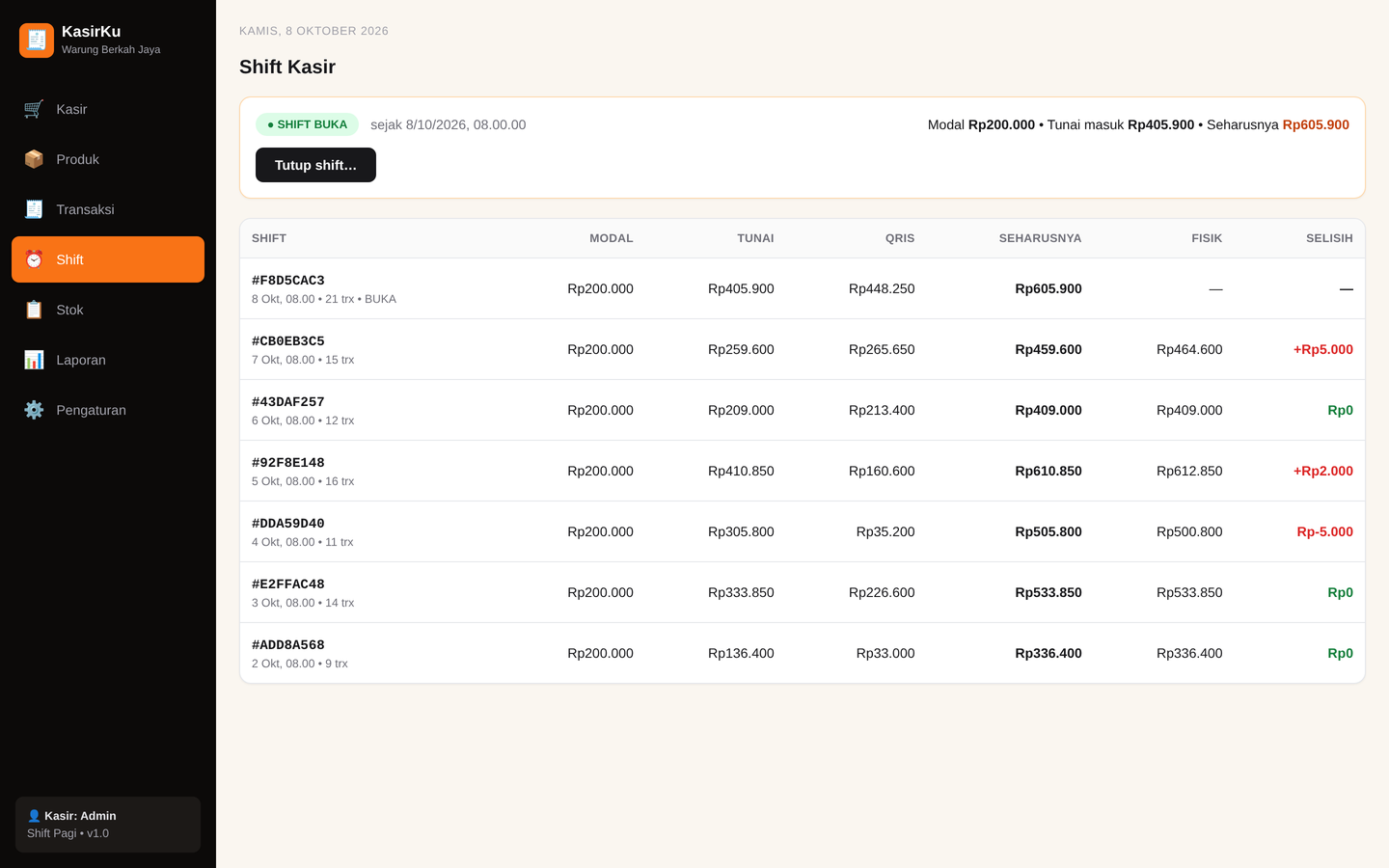Viewport: 1389px width, 868px height.
Task: Click the SELISIH column header
Action: (x=1329, y=238)
